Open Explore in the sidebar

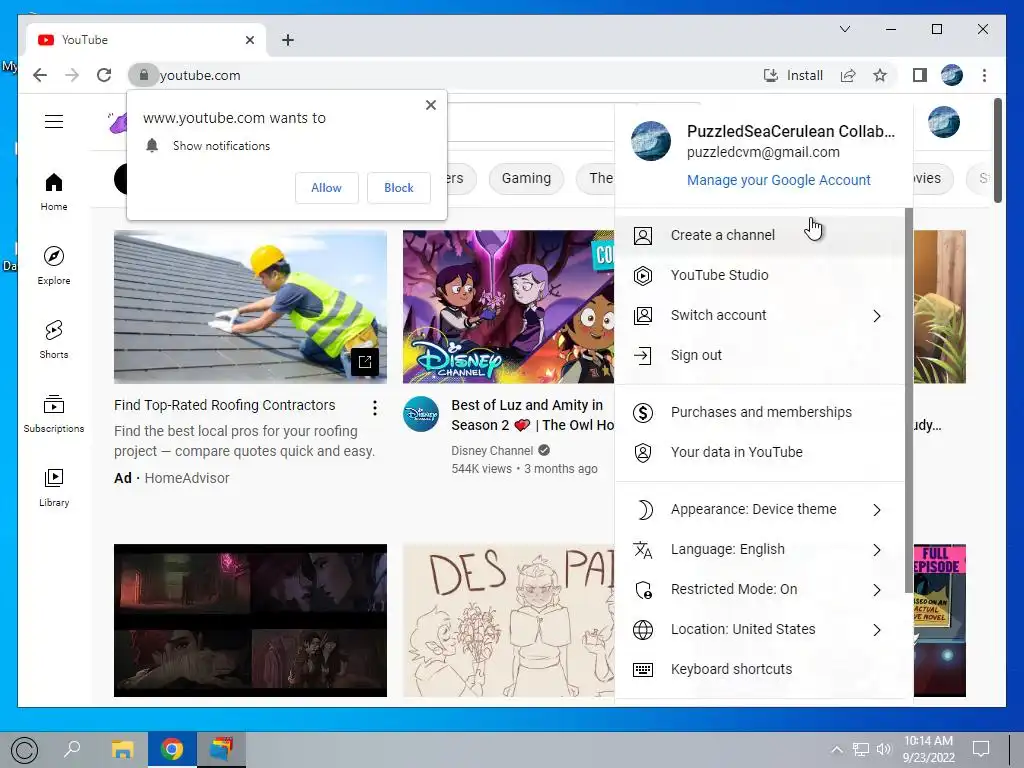click(x=54, y=265)
